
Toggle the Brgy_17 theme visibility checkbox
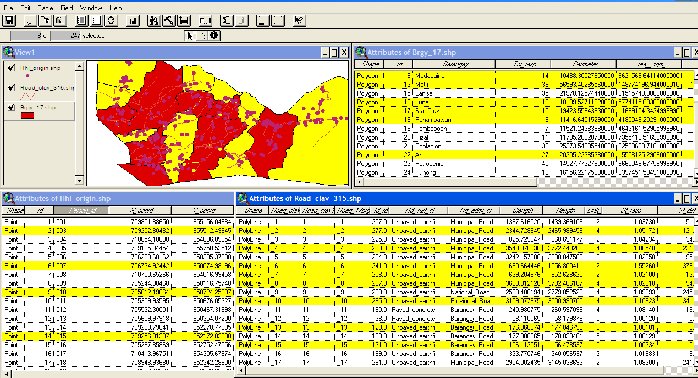point(12,107)
